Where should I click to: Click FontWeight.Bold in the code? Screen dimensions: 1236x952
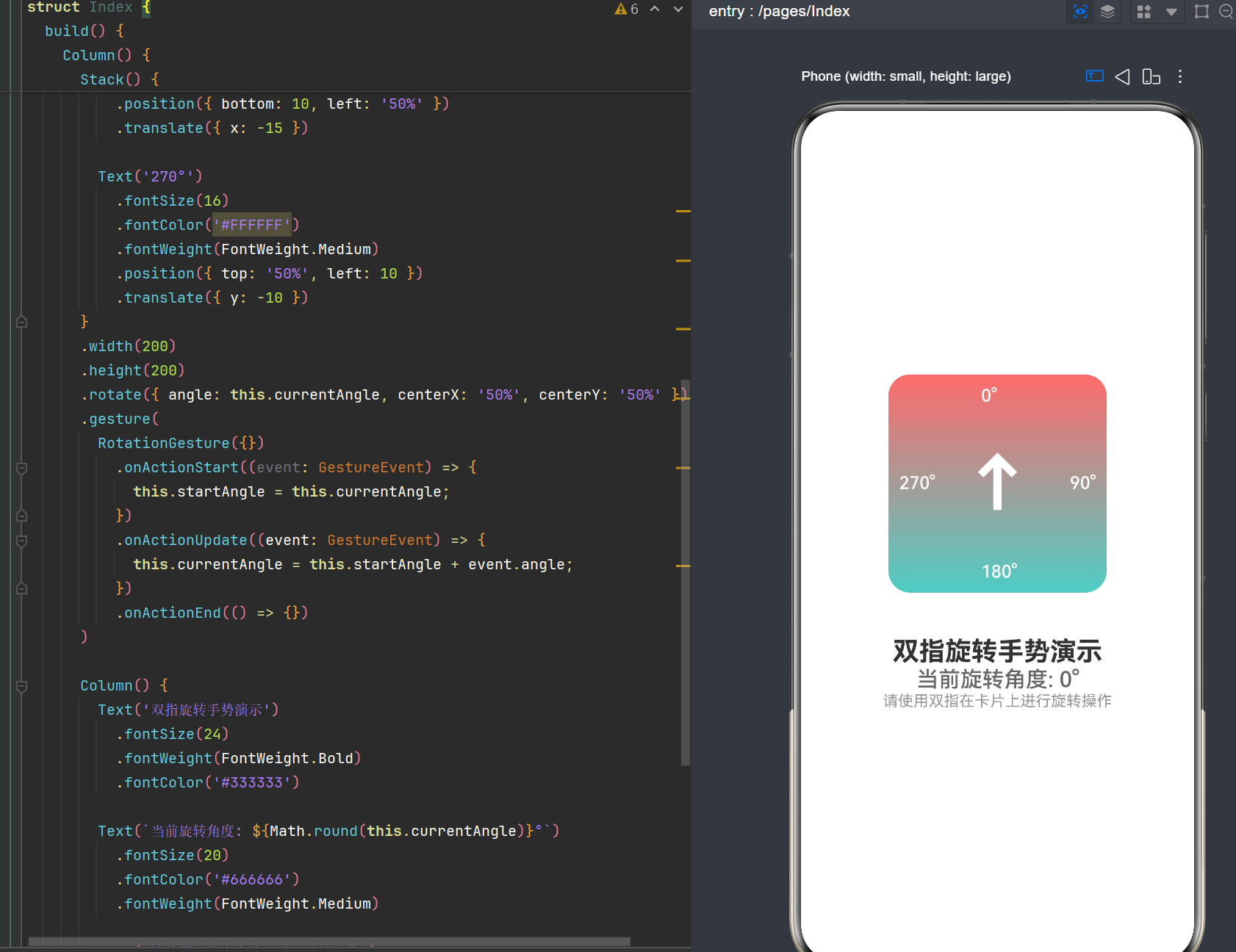tap(287, 758)
